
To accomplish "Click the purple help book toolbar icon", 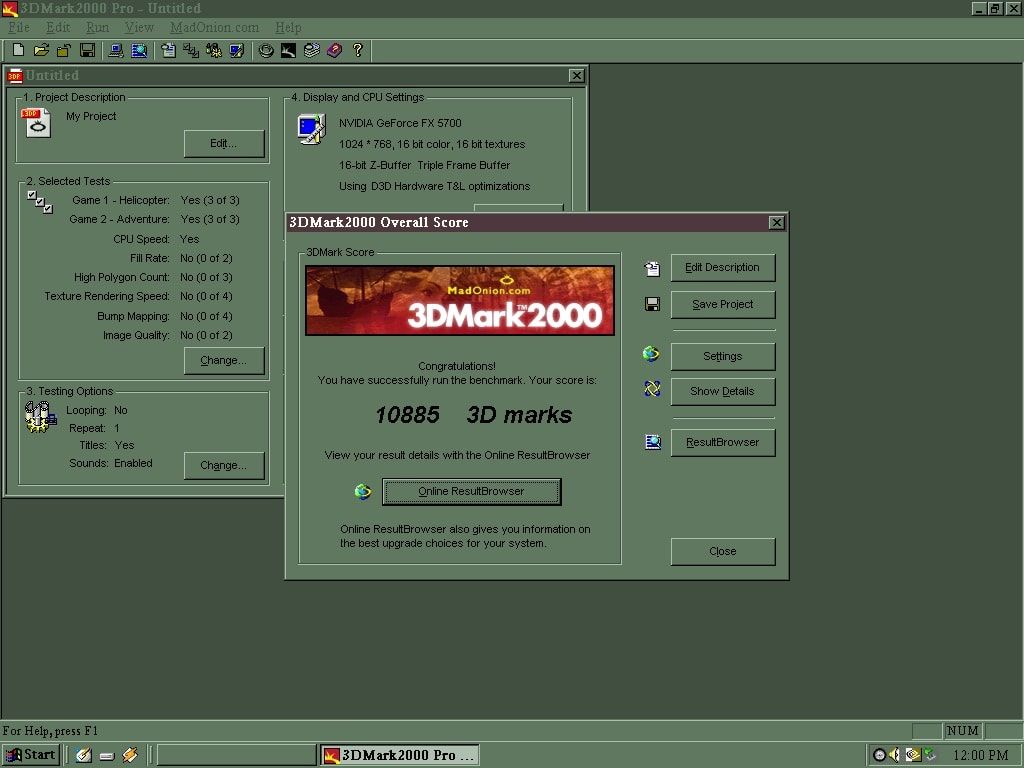I will tap(334, 50).
